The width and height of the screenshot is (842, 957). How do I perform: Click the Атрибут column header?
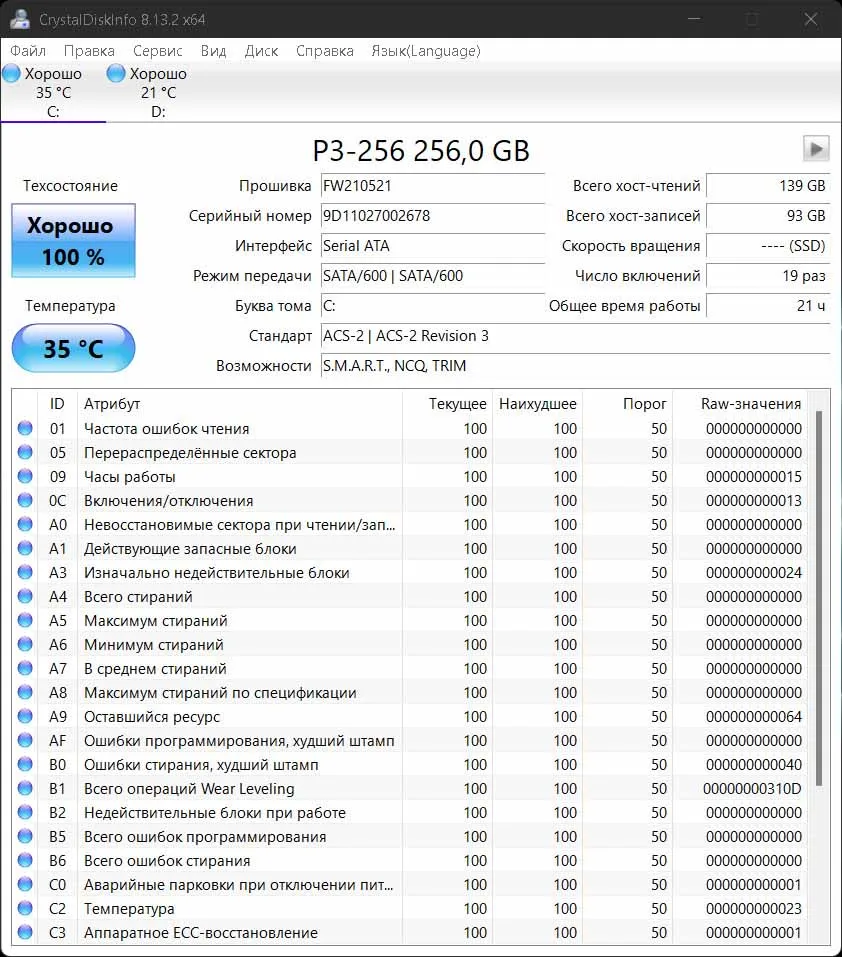tap(239, 404)
